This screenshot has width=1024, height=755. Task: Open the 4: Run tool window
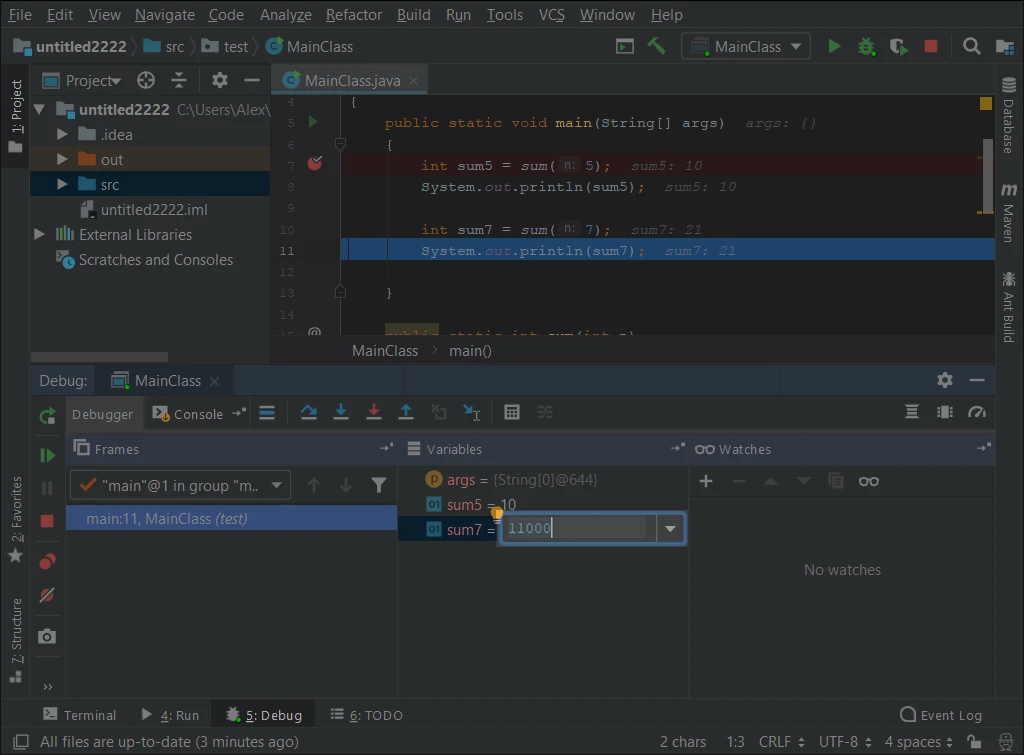coord(170,715)
